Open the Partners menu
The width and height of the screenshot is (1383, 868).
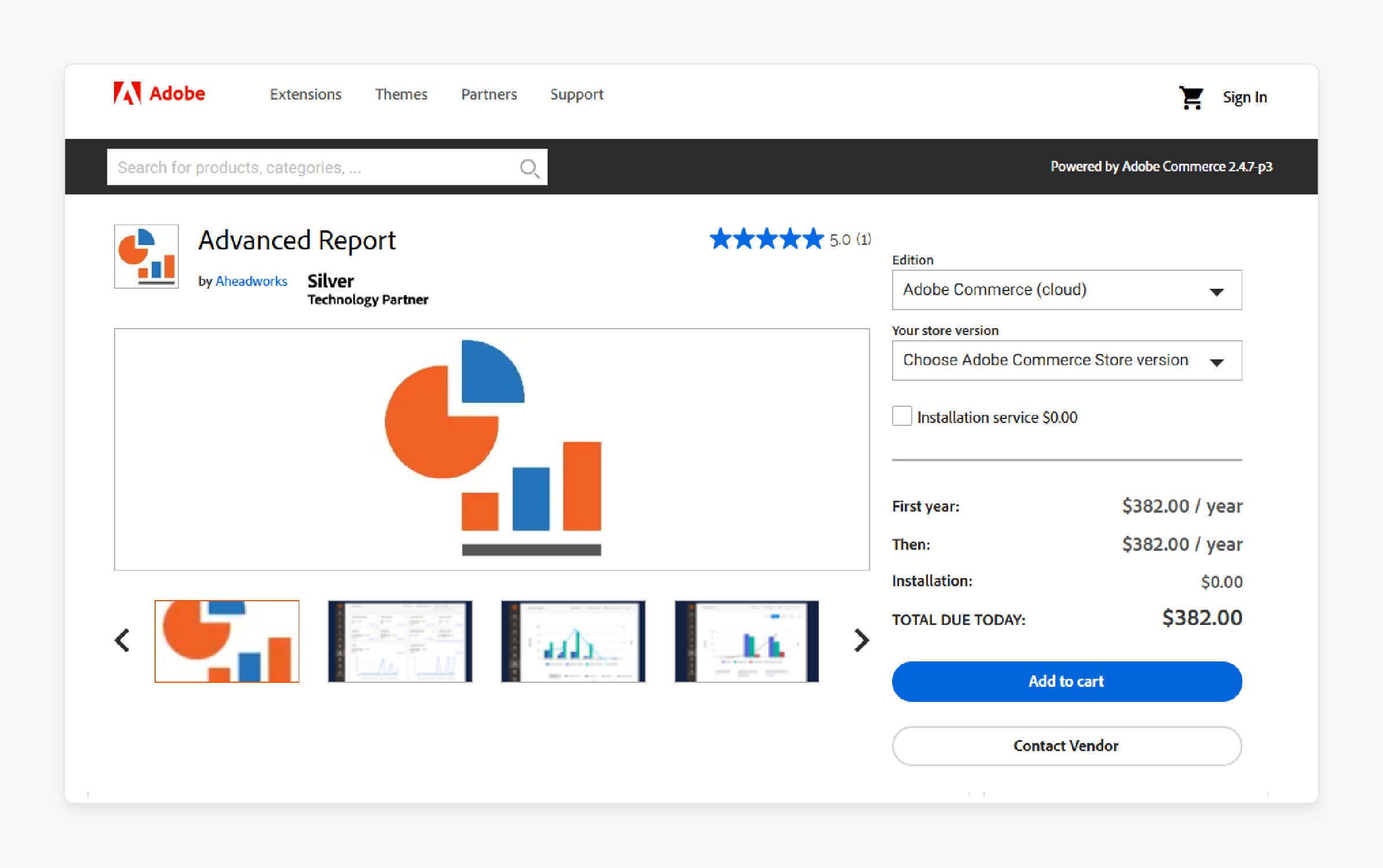(x=489, y=94)
